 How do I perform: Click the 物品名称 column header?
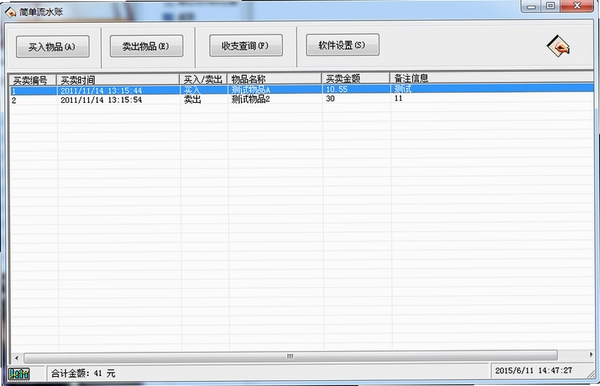(x=275, y=79)
